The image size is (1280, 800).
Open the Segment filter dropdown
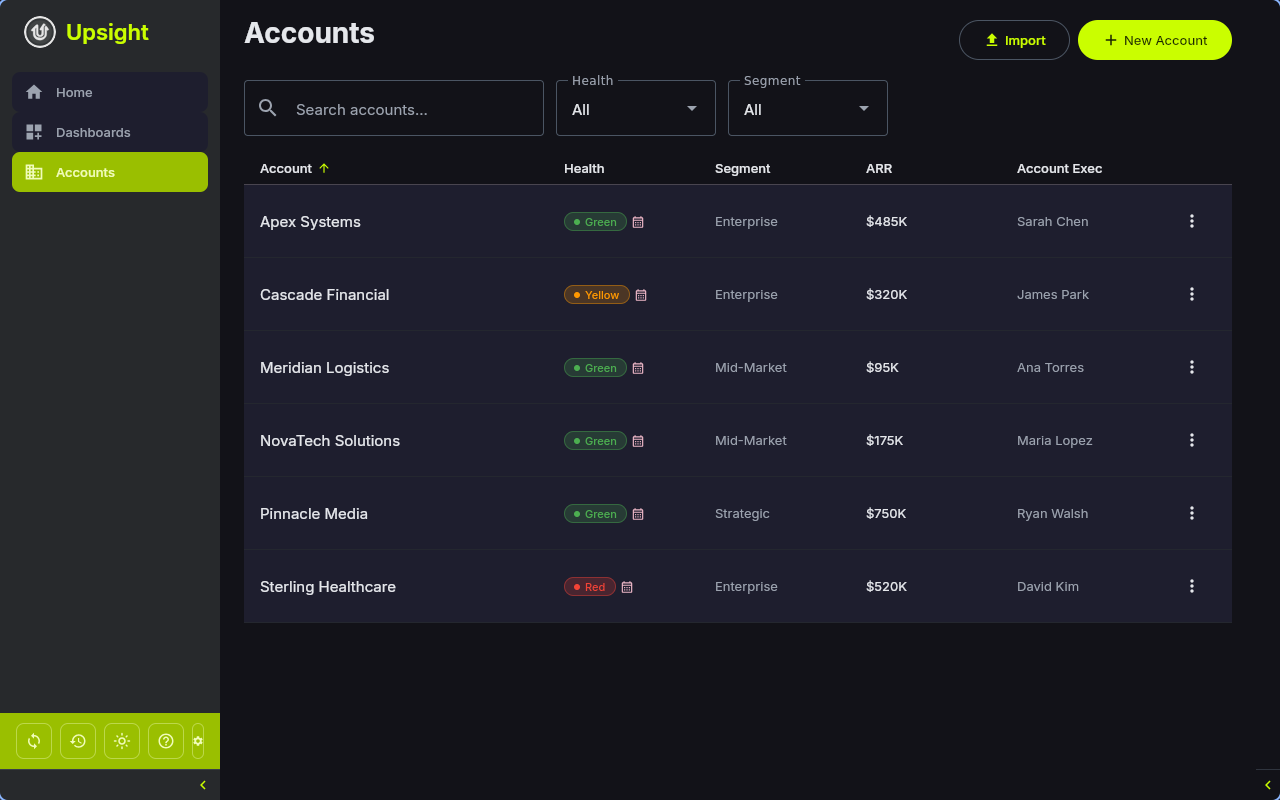pyautogui.click(x=807, y=109)
